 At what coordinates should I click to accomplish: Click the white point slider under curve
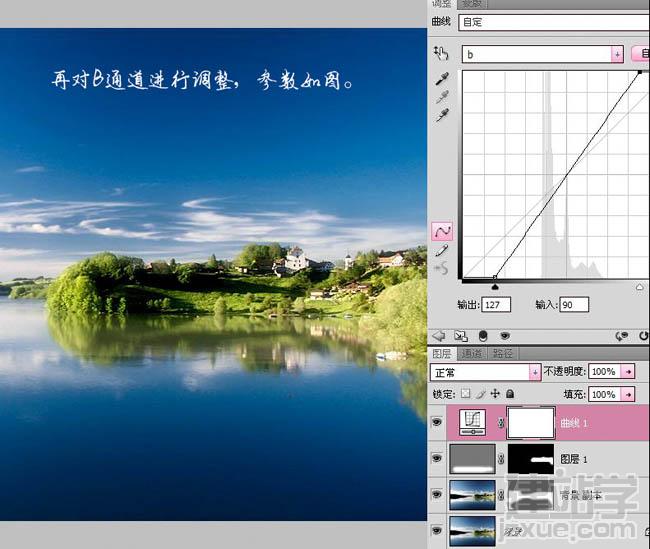[640, 287]
